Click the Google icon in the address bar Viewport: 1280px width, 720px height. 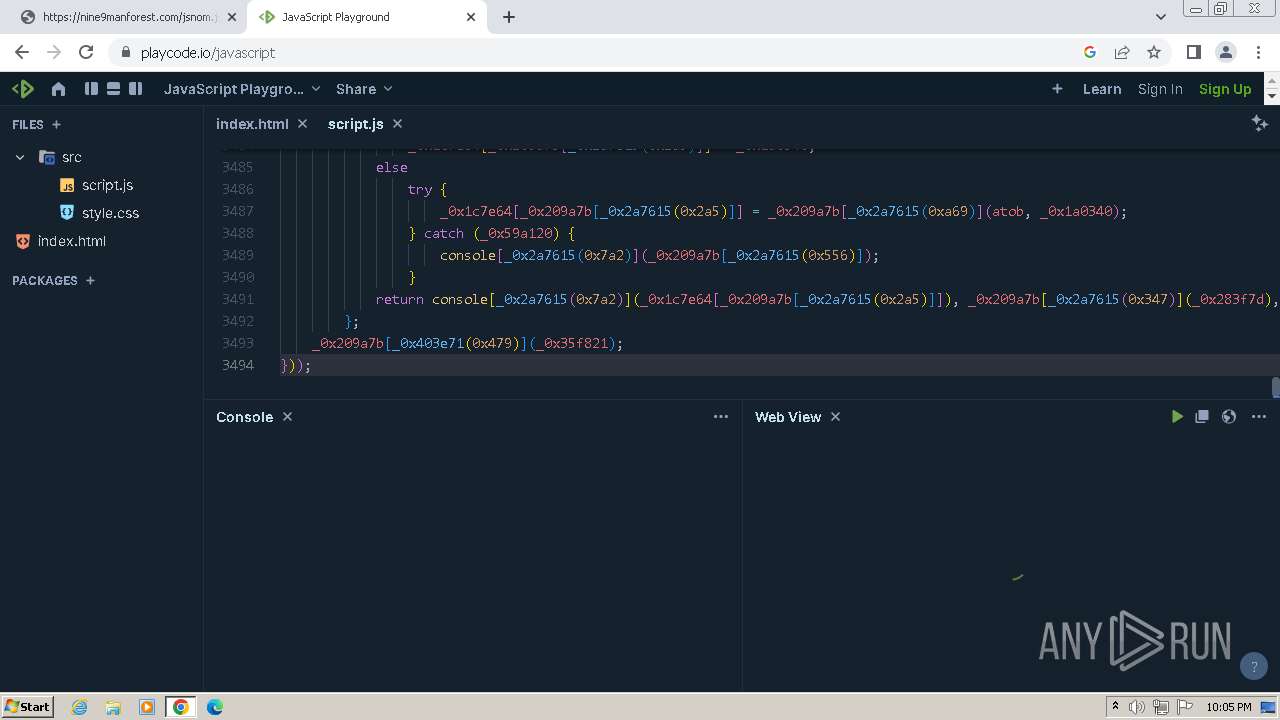(1090, 52)
